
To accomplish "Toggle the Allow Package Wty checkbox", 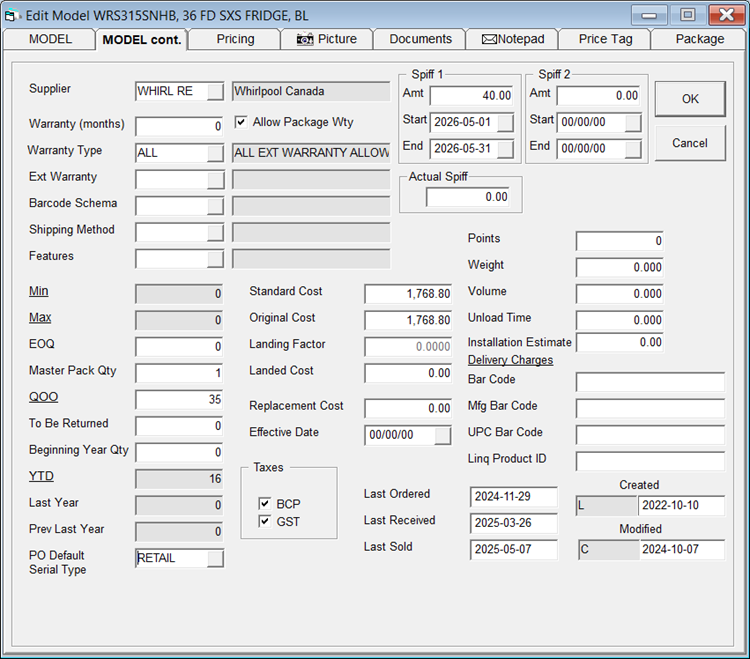I will pos(241,122).
